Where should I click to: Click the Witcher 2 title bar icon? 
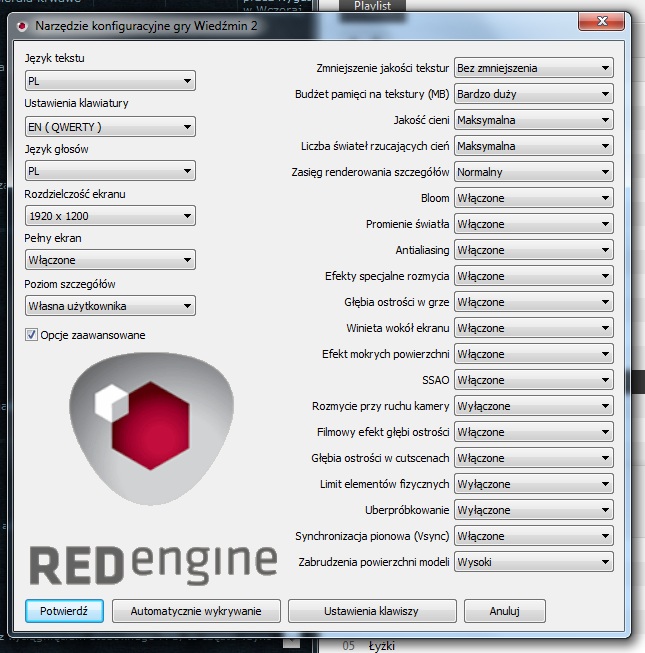coord(23,25)
